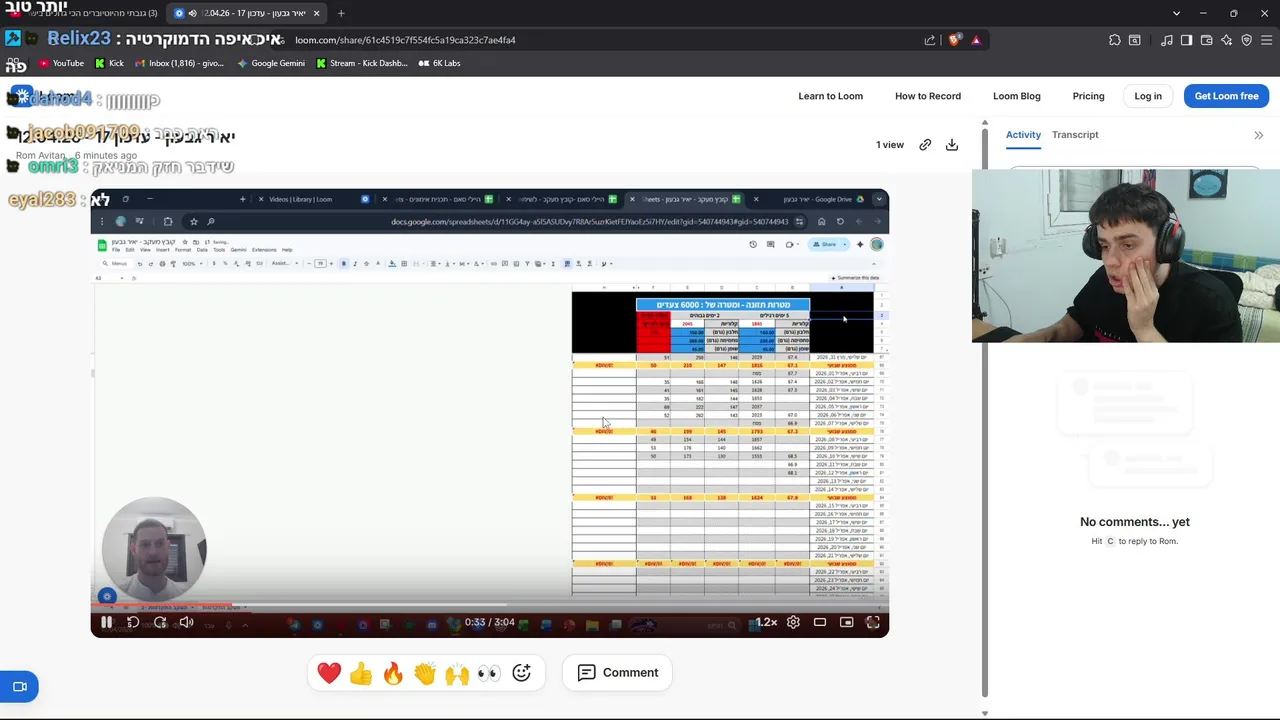
Task: Mute the audio-playing Loom browser tab
Action: point(192,13)
